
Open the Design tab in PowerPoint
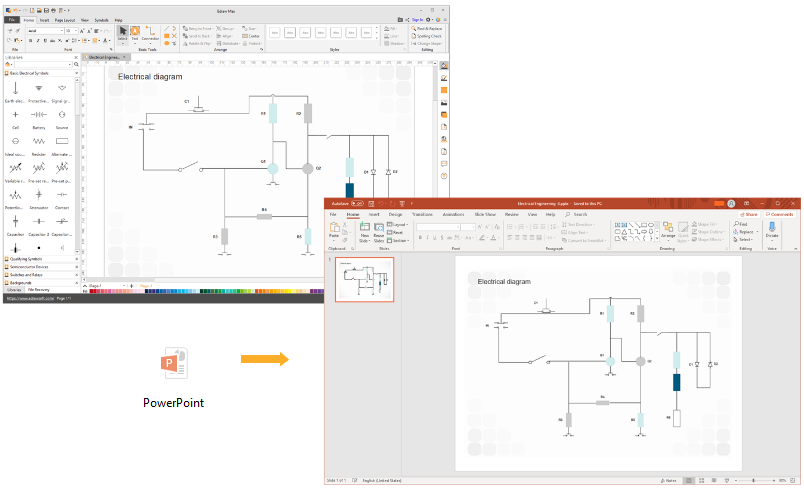coord(395,214)
